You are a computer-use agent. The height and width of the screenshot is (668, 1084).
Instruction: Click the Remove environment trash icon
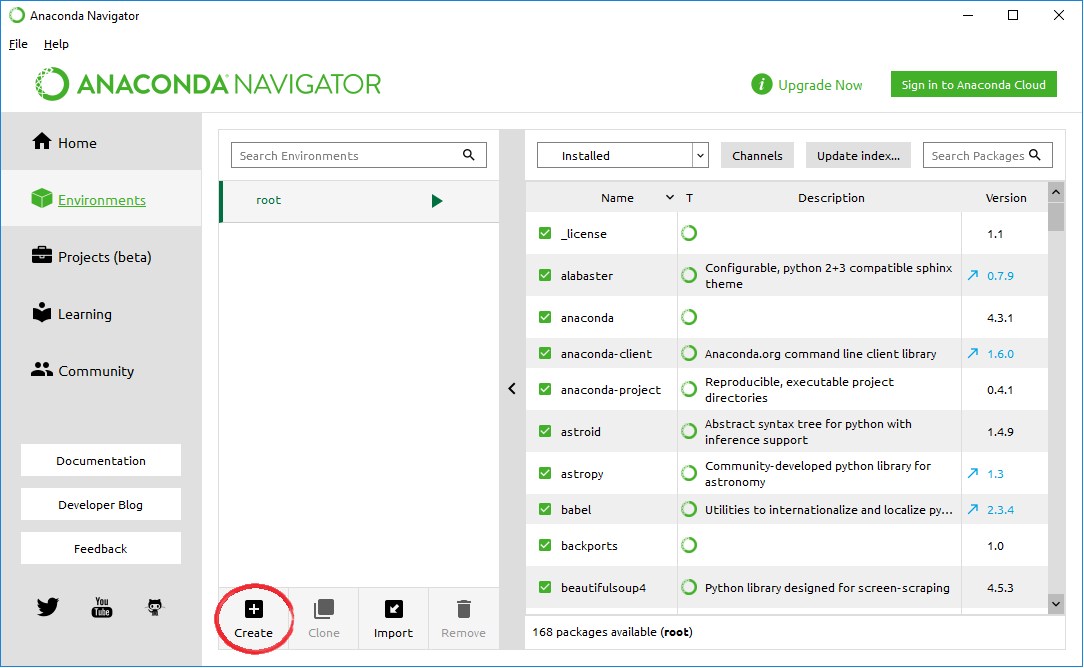[x=463, y=609]
